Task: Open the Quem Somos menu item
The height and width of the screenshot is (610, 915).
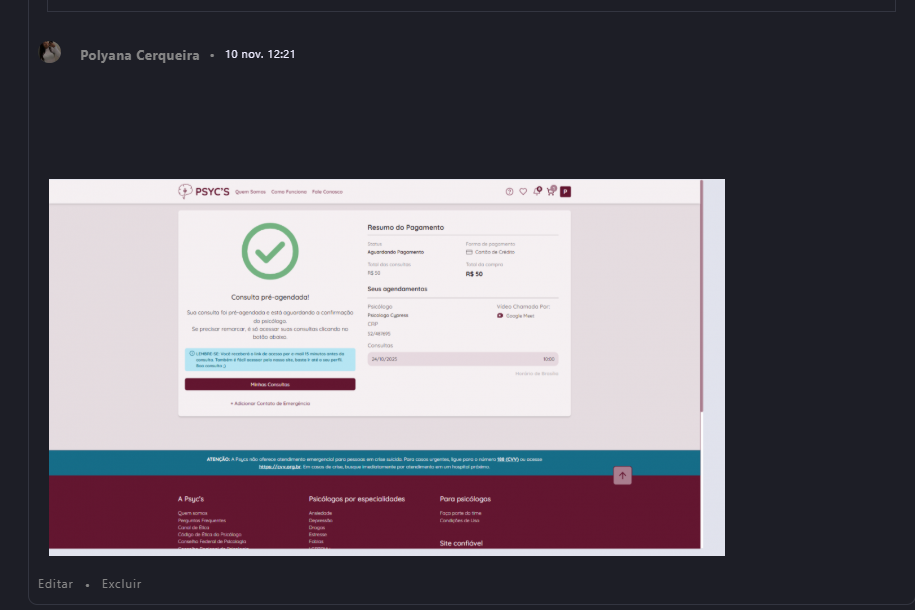Action: (x=249, y=191)
